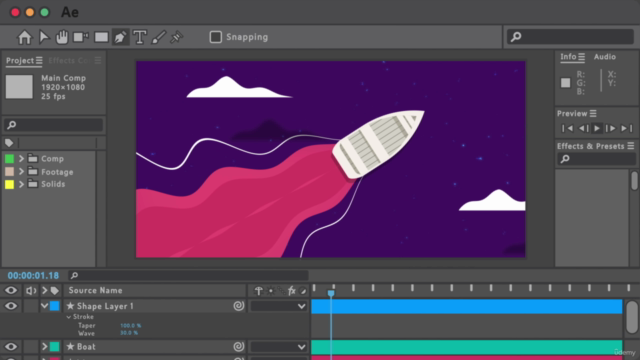Screen dimensions: 640x360
Task: Click the Effects & Presets search field
Action: (x=596, y=159)
